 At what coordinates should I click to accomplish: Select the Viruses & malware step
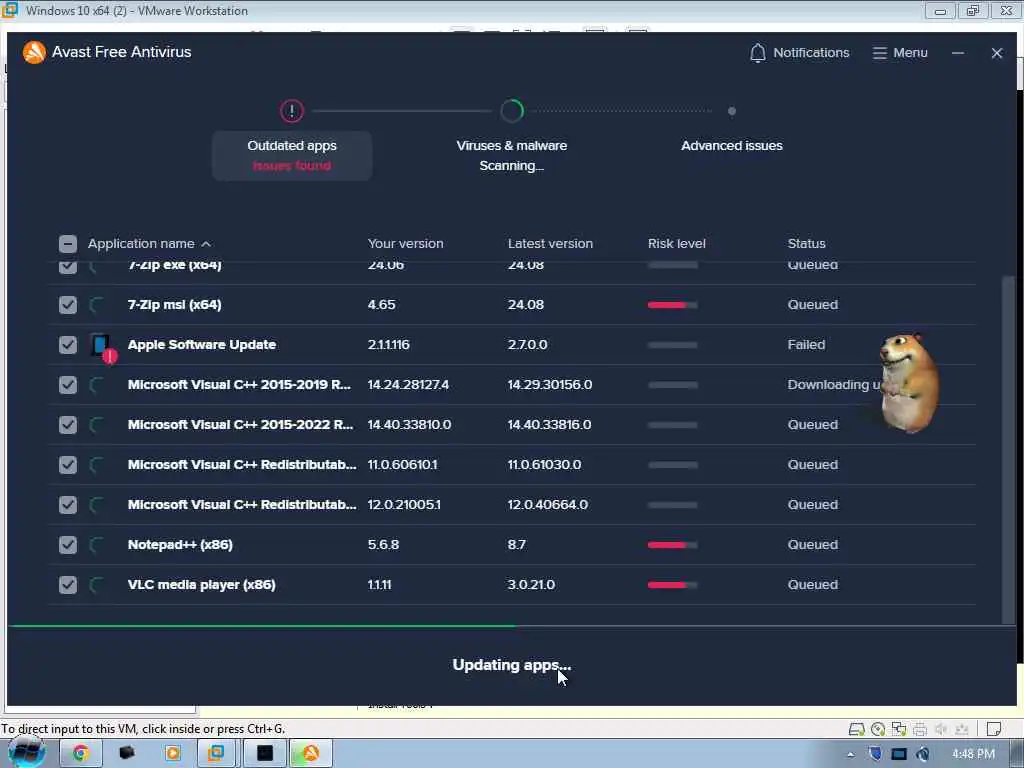click(x=511, y=155)
